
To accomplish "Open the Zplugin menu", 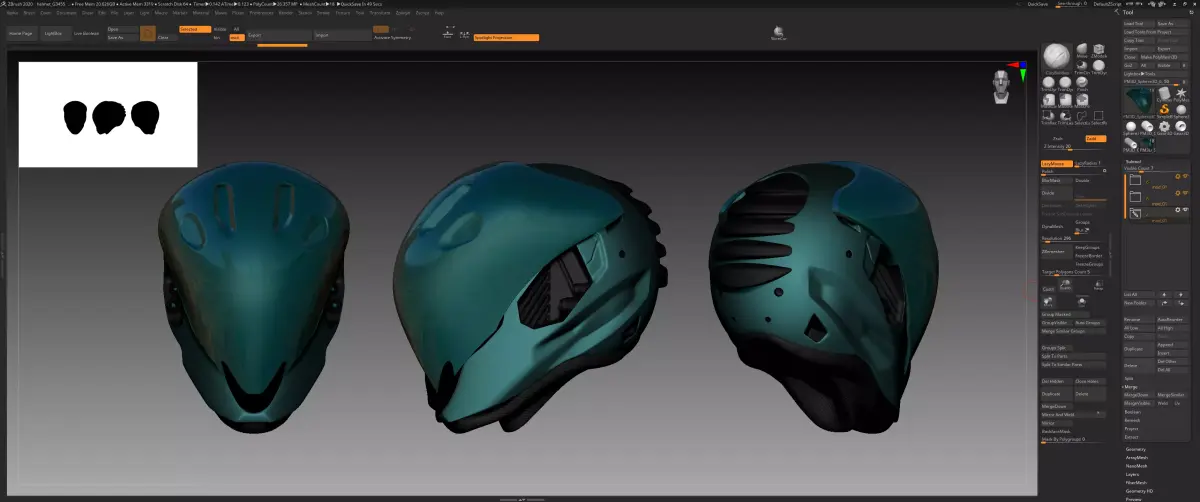I will pos(403,12).
